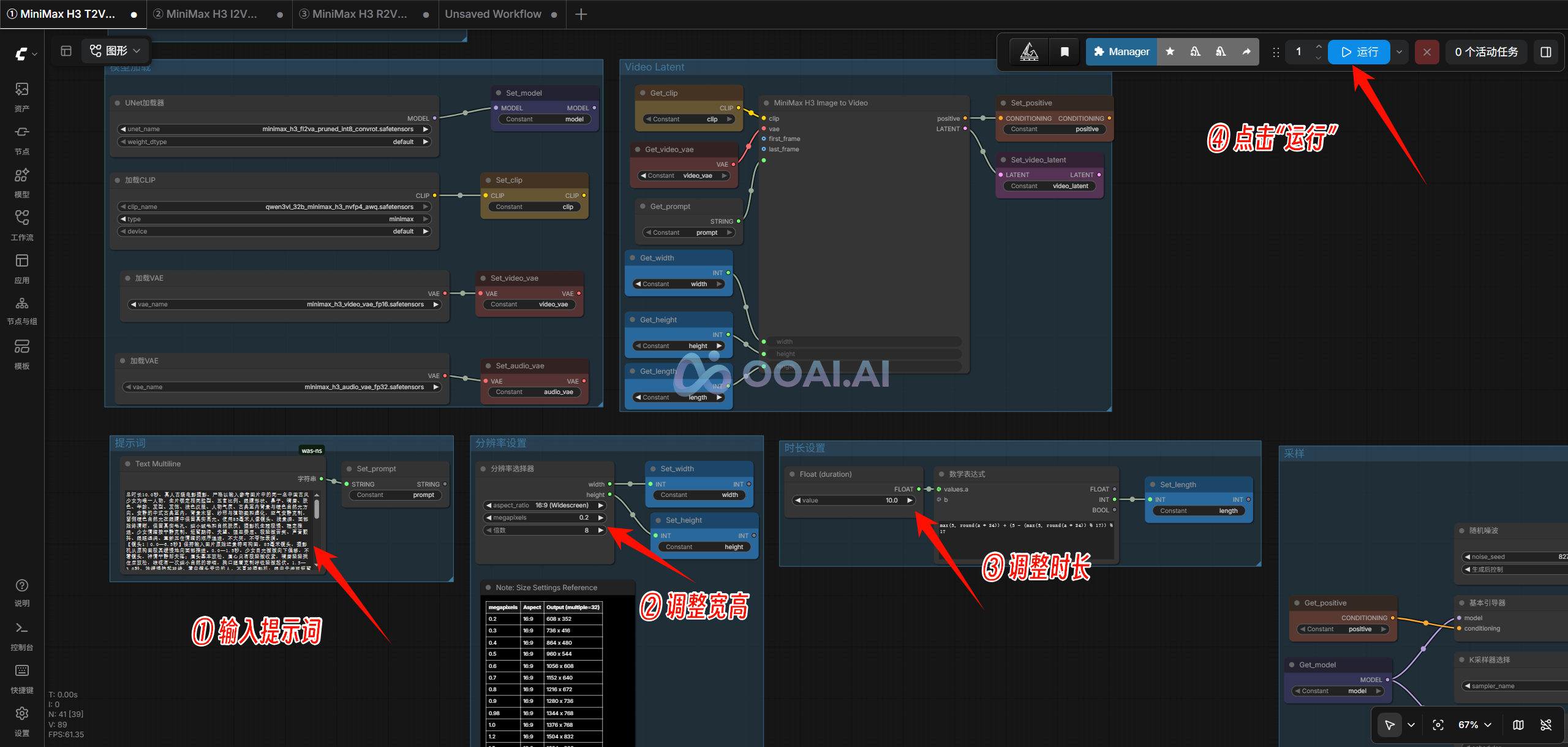
Task: Toggle link visibility icon in the canvas toolbar
Action: click(x=1546, y=725)
